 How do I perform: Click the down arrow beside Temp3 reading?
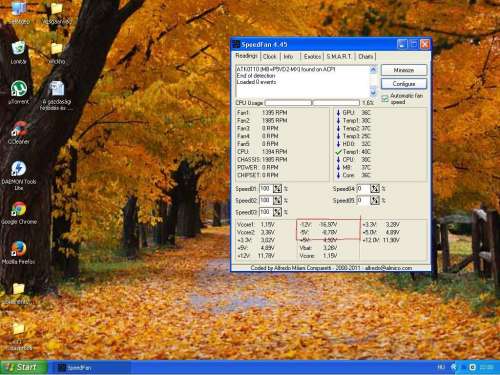[x=338, y=136]
